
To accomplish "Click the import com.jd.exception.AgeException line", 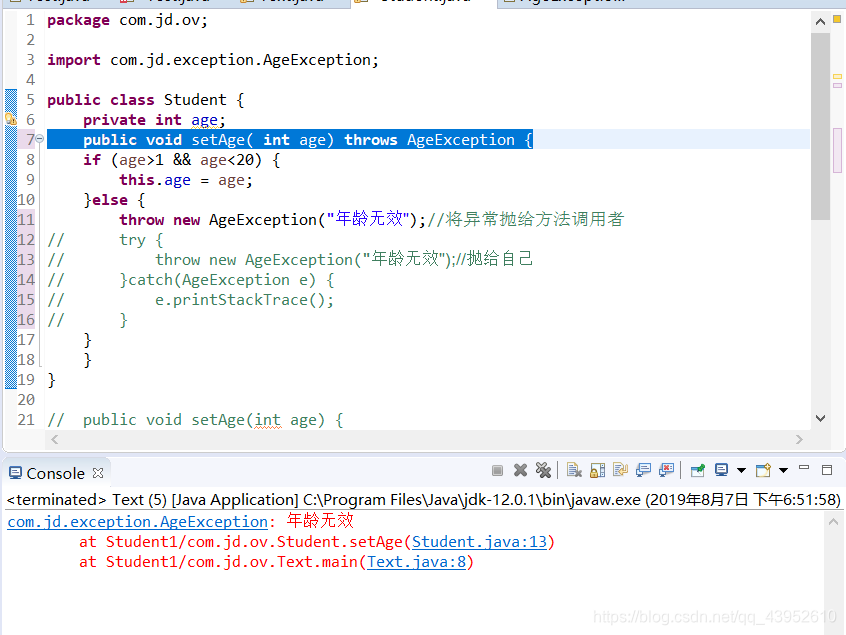I will (213, 60).
